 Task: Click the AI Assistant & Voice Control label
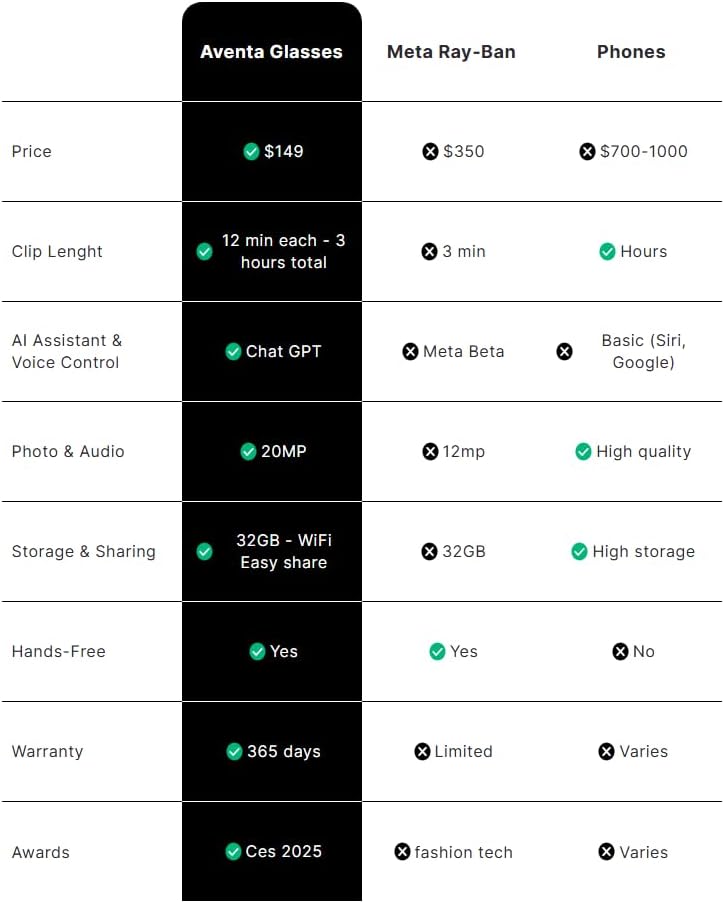point(66,352)
